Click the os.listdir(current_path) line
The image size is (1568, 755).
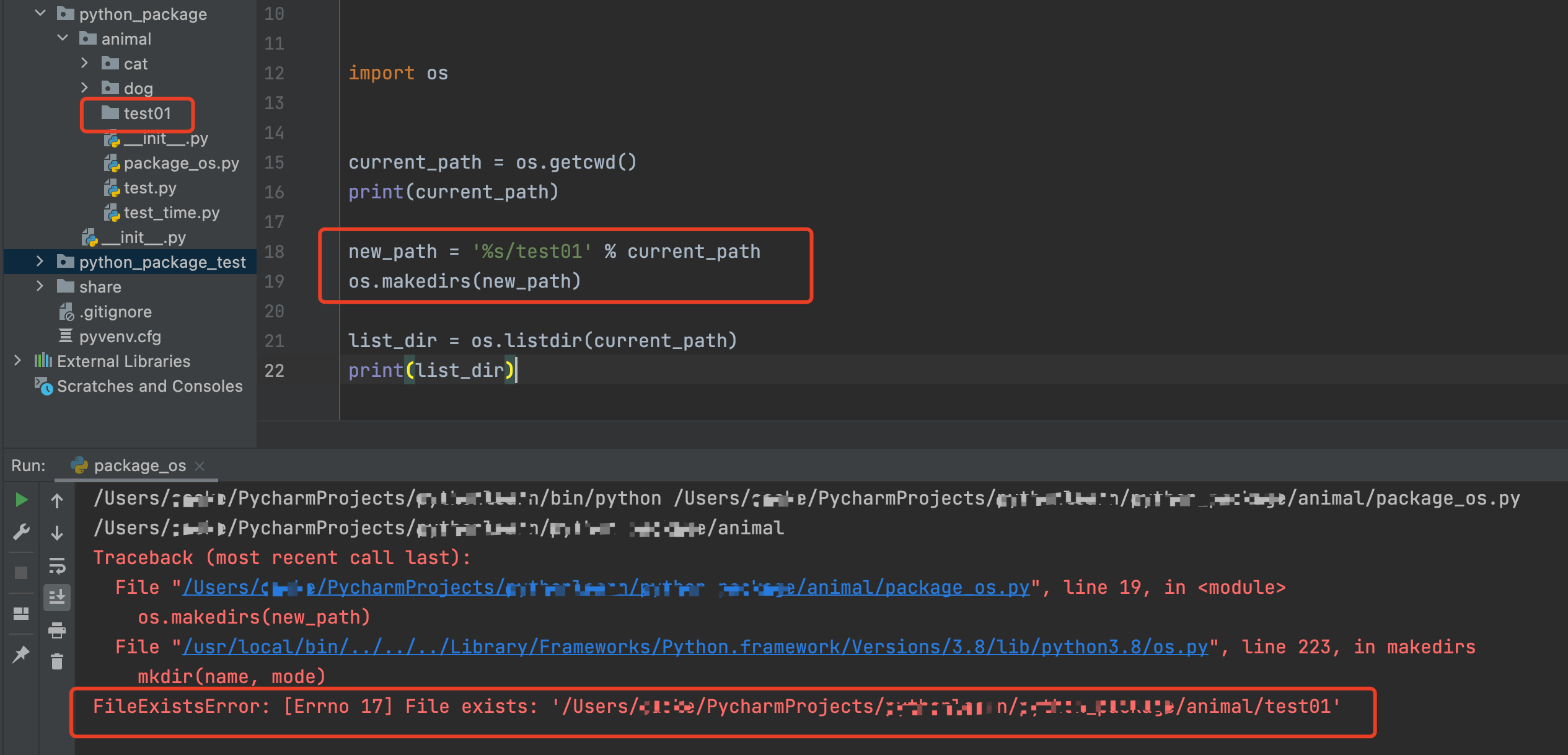click(543, 341)
